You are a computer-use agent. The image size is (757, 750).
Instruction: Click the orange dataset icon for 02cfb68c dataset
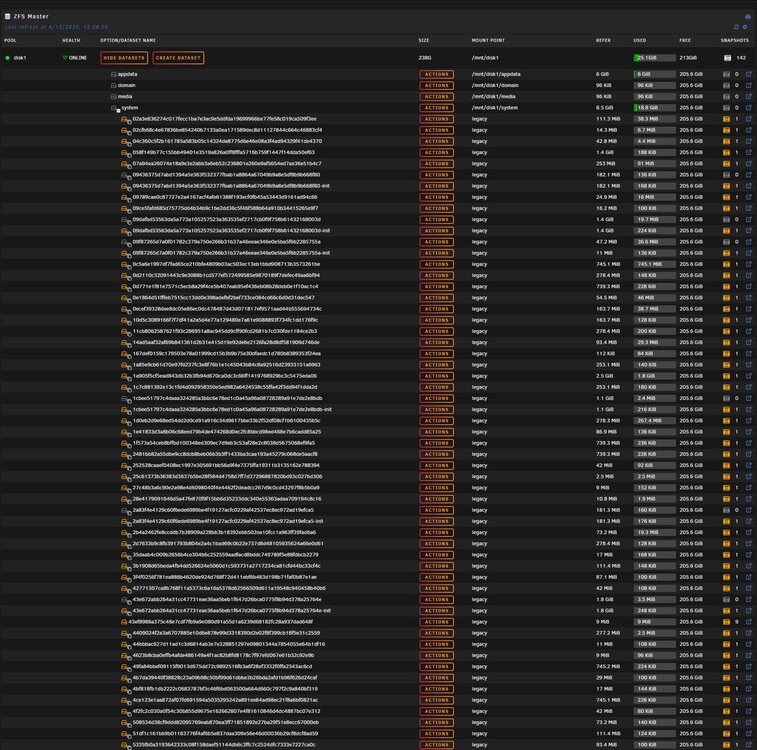pos(126,130)
